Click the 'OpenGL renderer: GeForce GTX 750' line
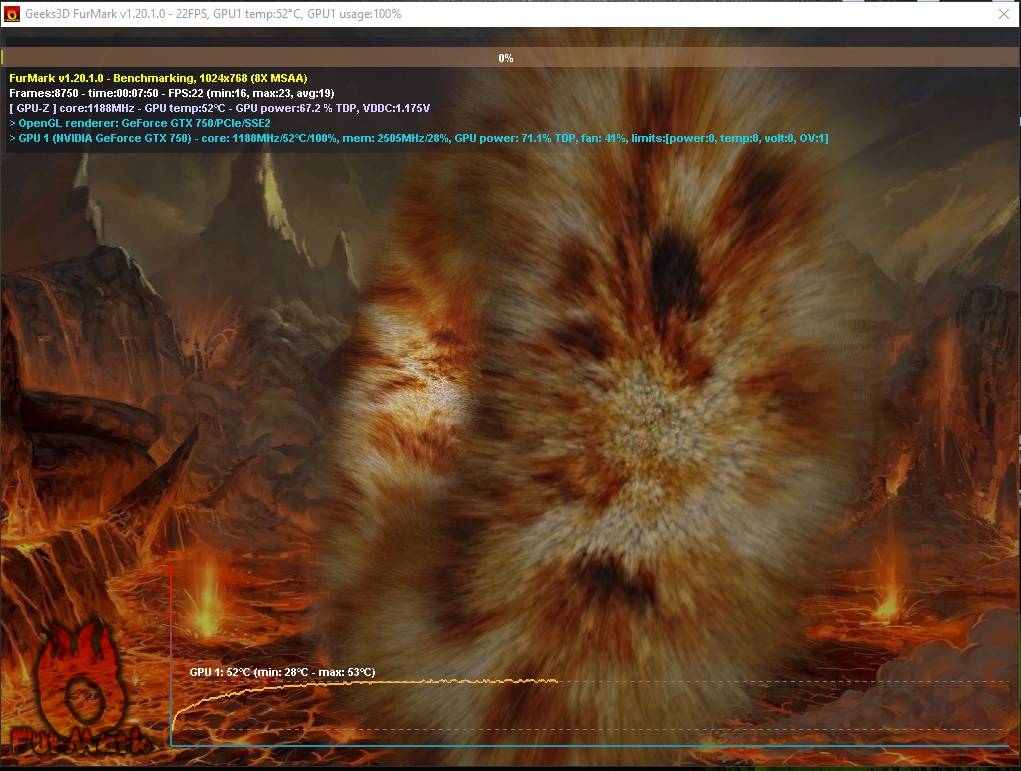The height and width of the screenshot is (771, 1021). point(140,123)
